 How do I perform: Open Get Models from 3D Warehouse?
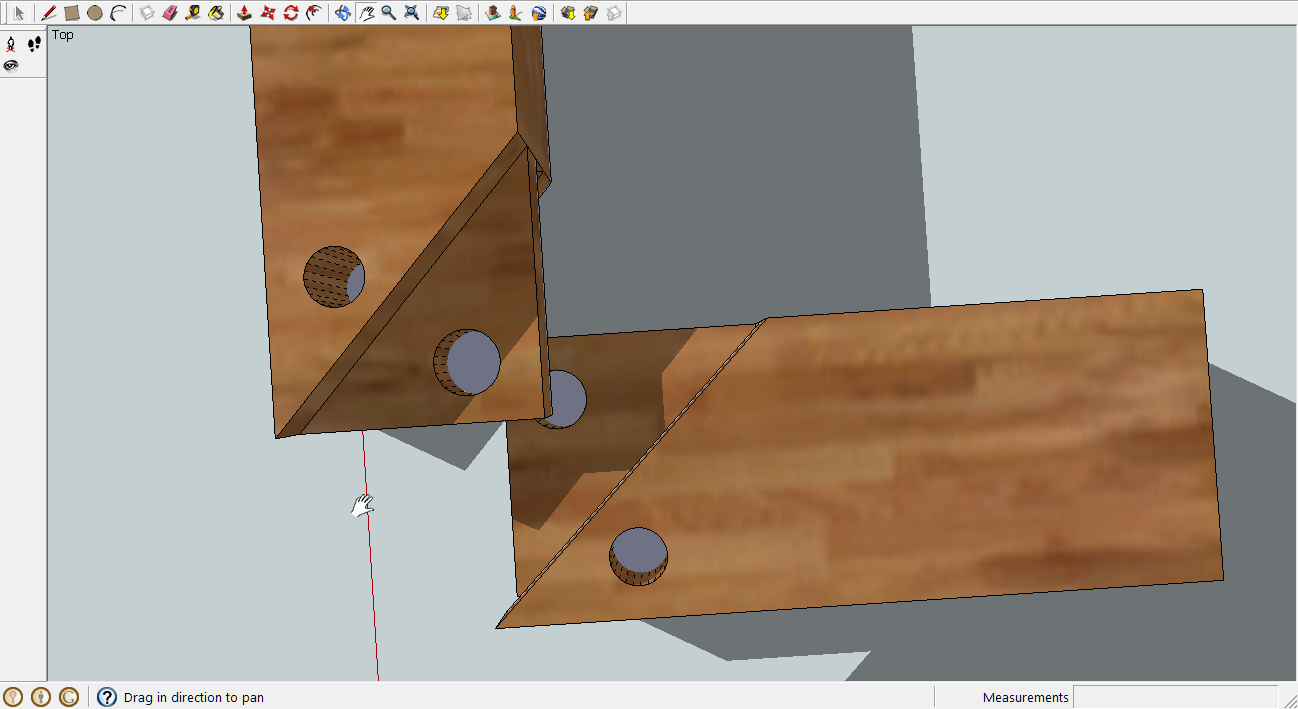568,13
